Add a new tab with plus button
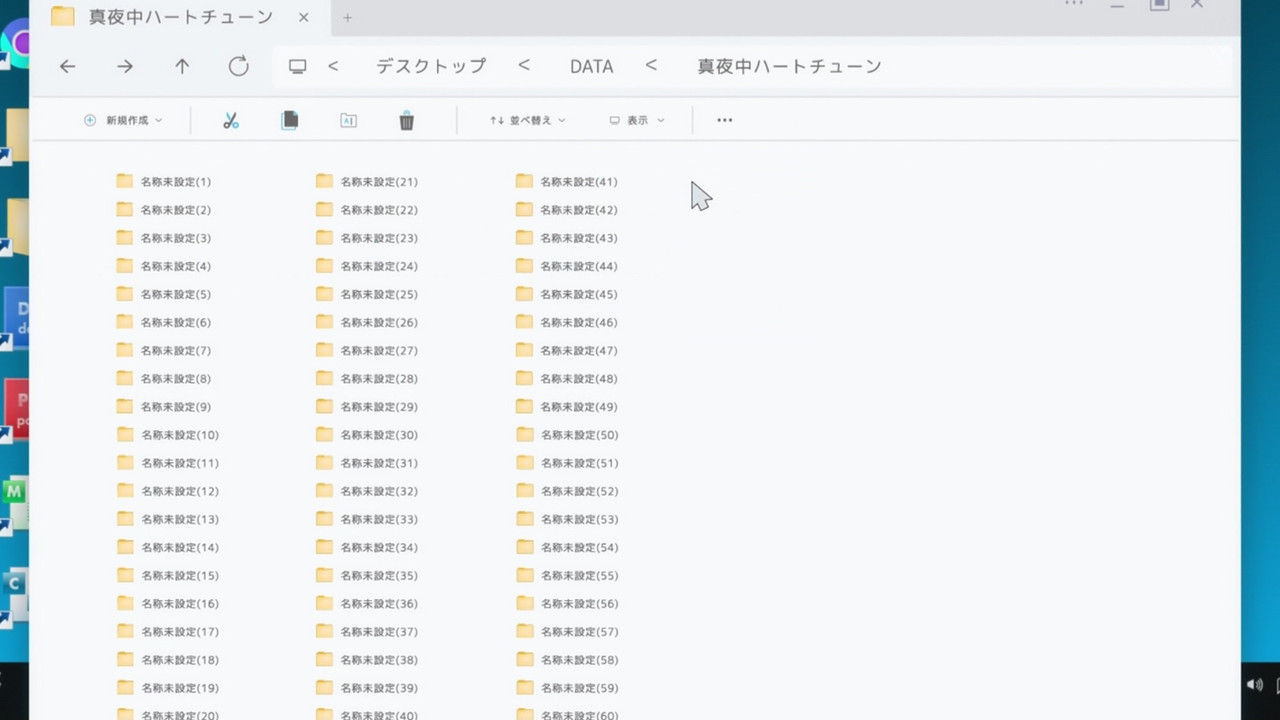 click(348, 17)
